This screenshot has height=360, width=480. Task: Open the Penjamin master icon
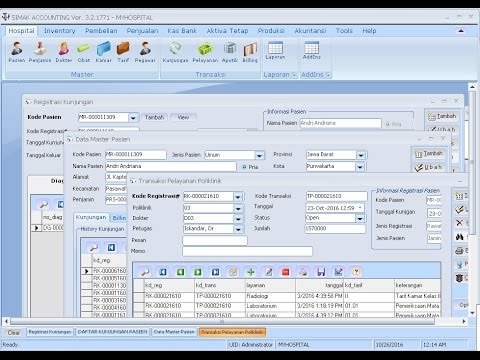coord(40,52)
